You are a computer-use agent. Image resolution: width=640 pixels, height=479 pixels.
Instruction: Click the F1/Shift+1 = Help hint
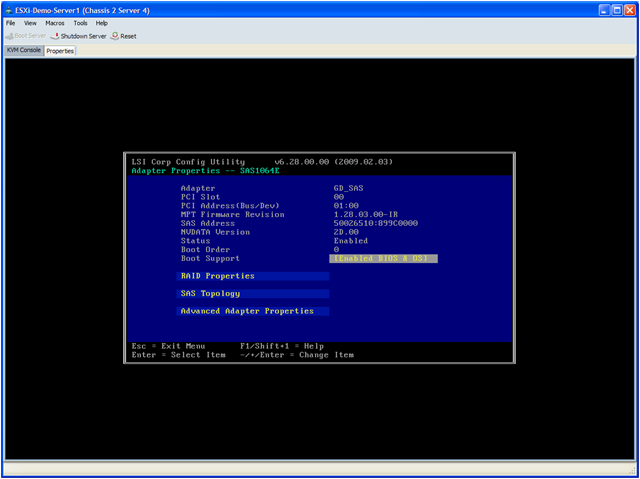282,346
